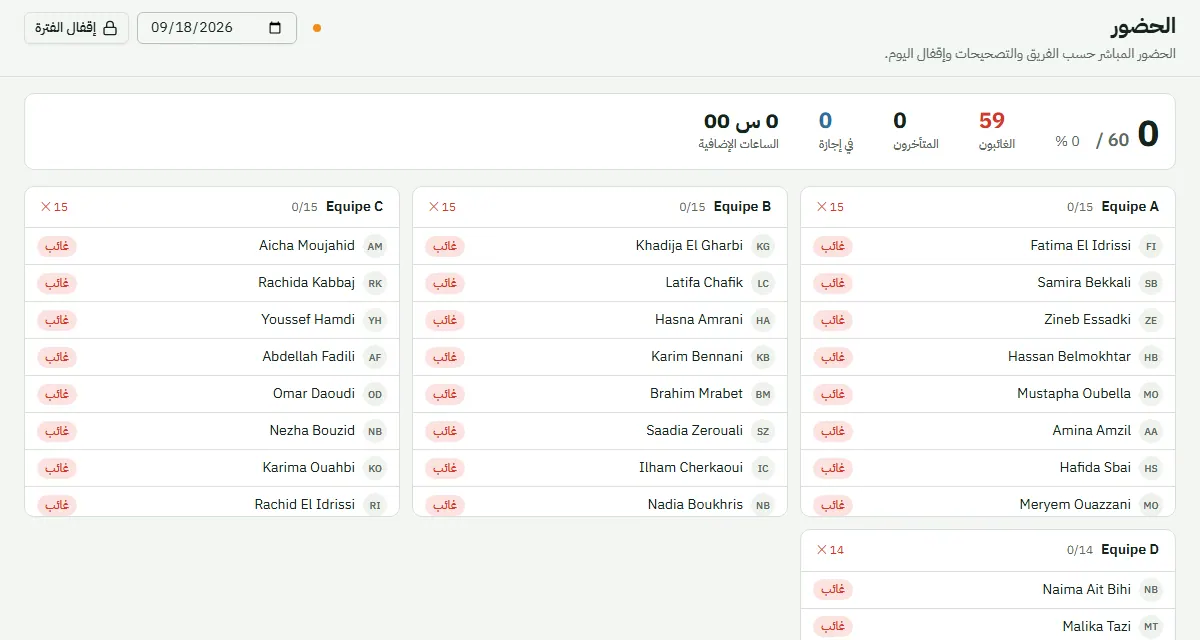Click the absent badge for Naima Ait Bihi

833,590
